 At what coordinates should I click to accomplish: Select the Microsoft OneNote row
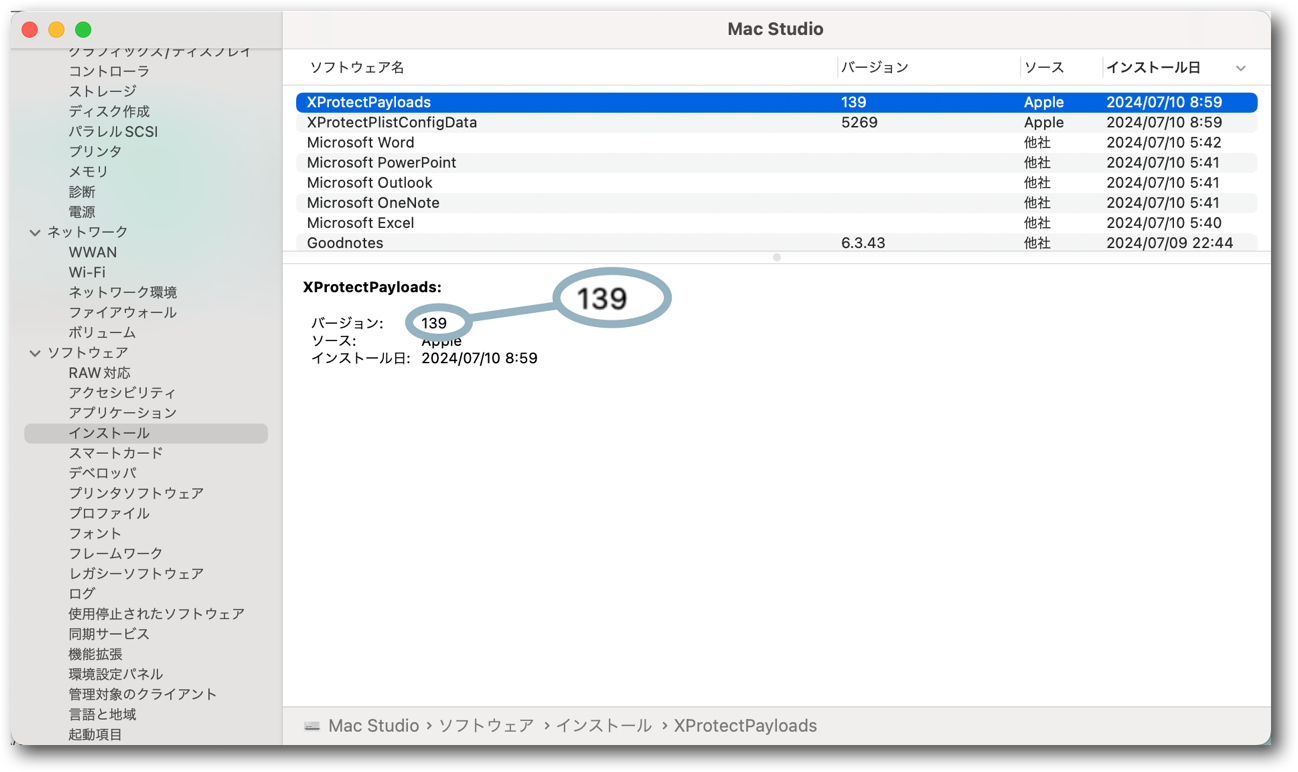click(776, 202)
